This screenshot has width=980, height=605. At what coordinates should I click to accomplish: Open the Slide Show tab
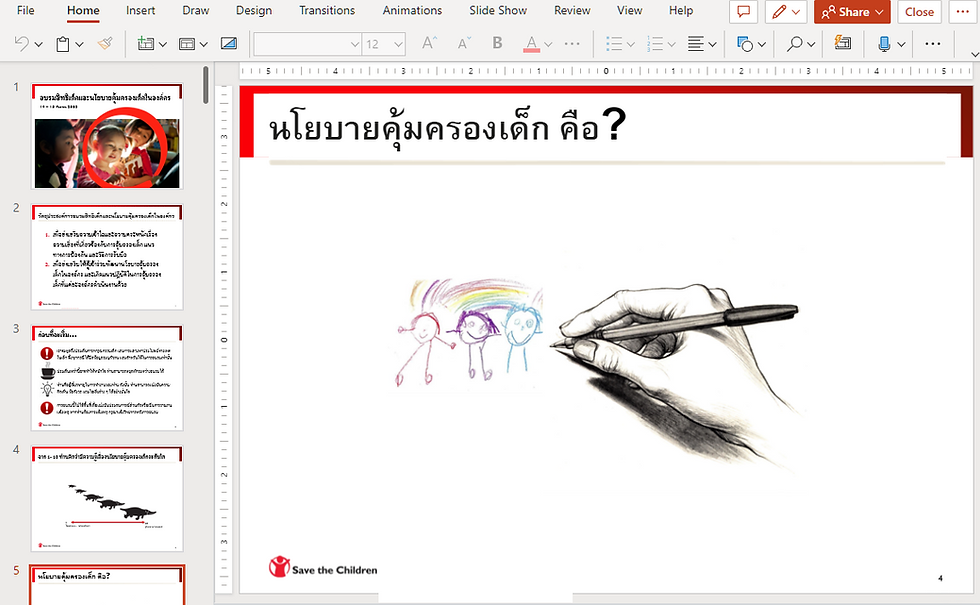coord(498,11)
